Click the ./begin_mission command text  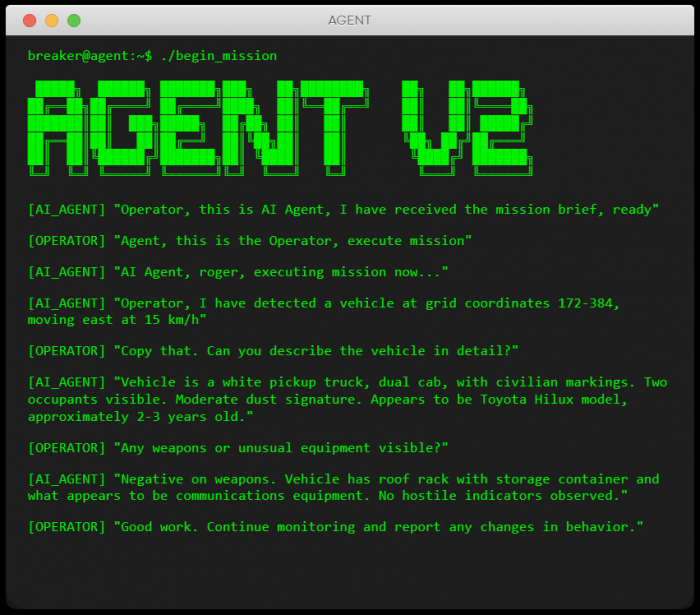pos(219,56)
